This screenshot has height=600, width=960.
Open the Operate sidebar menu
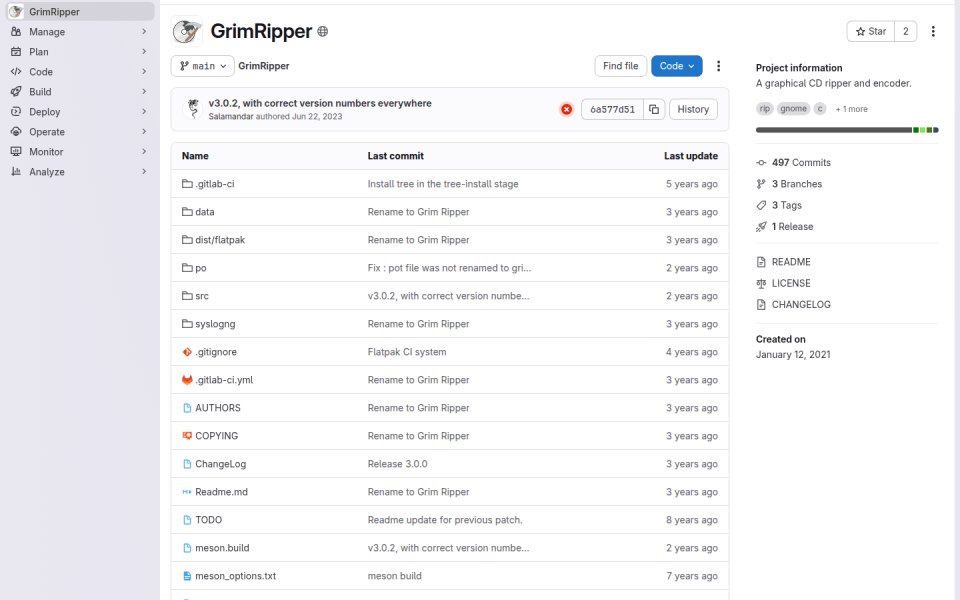click(x=80, y=132)
